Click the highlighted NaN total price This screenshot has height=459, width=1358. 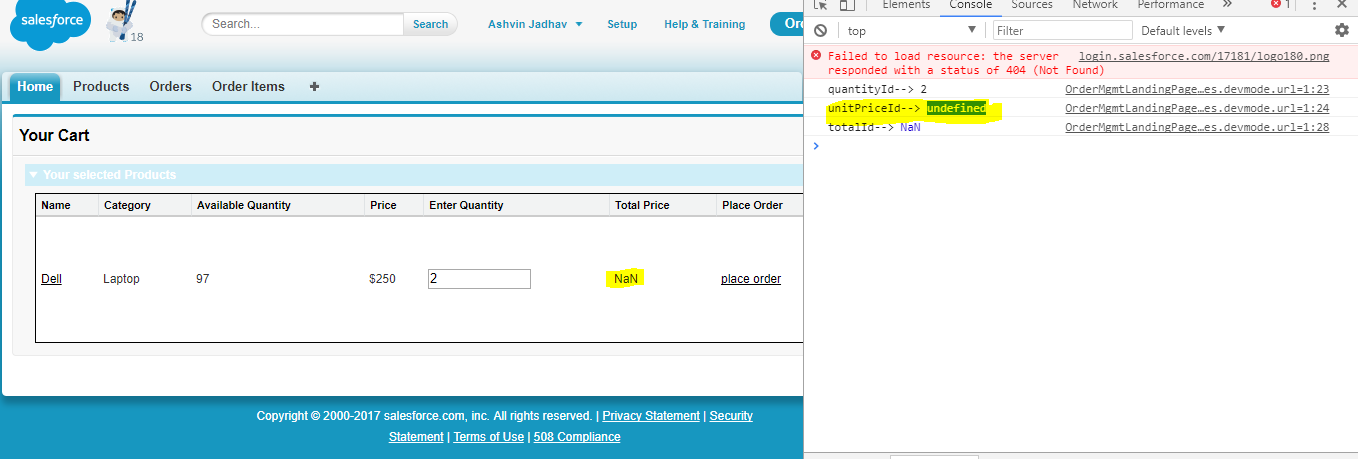click(626, 279)
